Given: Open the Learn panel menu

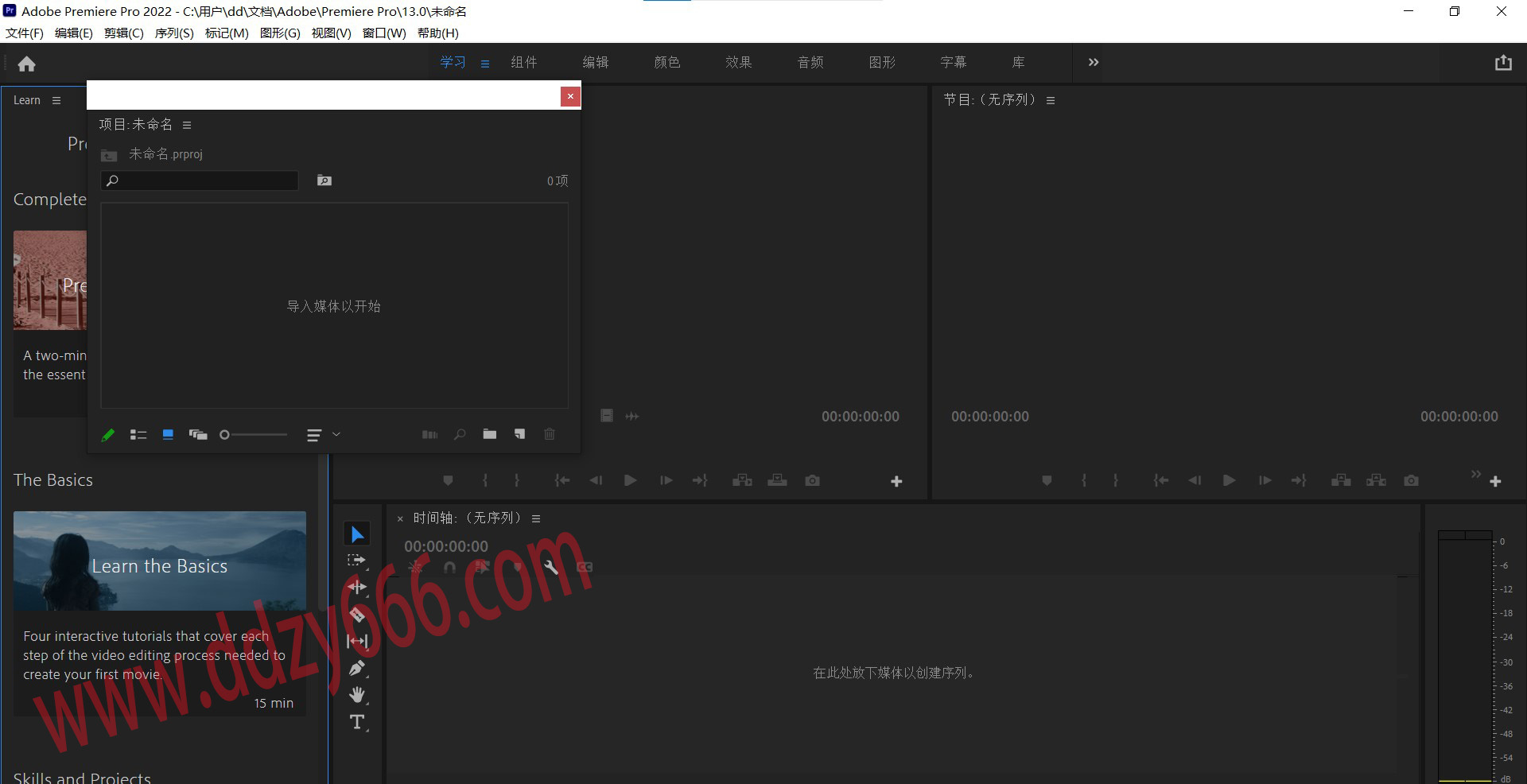Looking at the screenshot, I should (56, 100).
